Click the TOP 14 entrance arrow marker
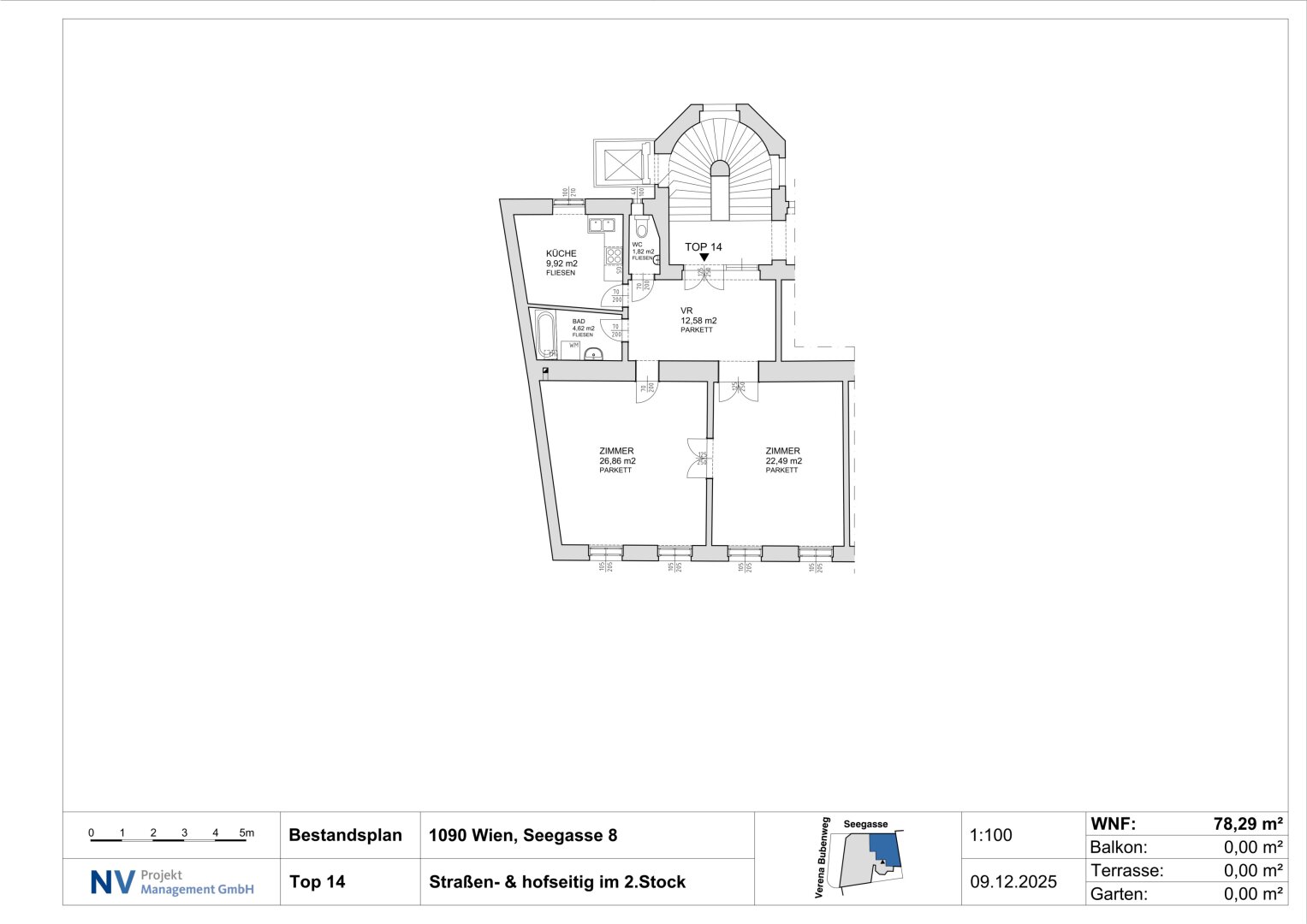 point(704,257)
